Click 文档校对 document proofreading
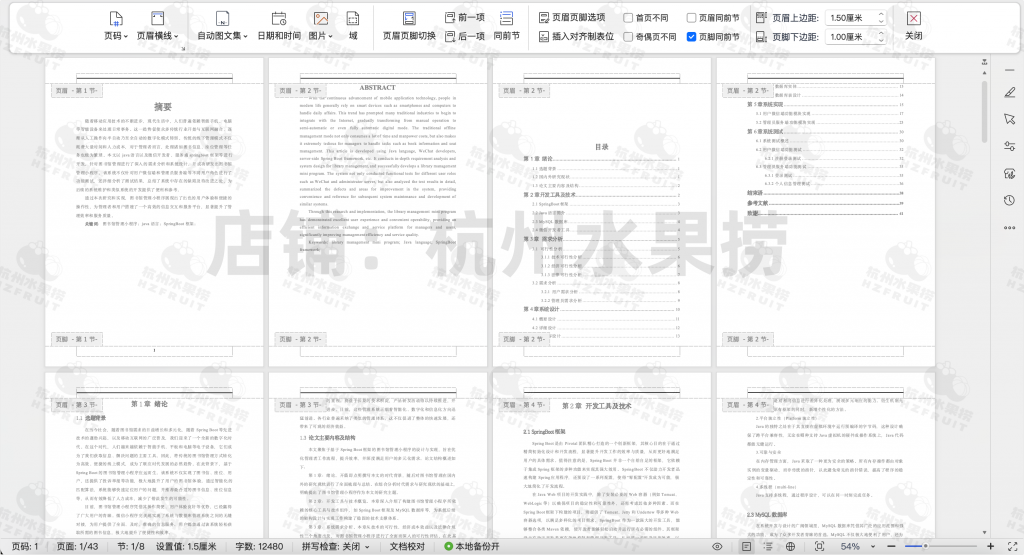This screenshot has height=555, width=1024. click(408, 547)
